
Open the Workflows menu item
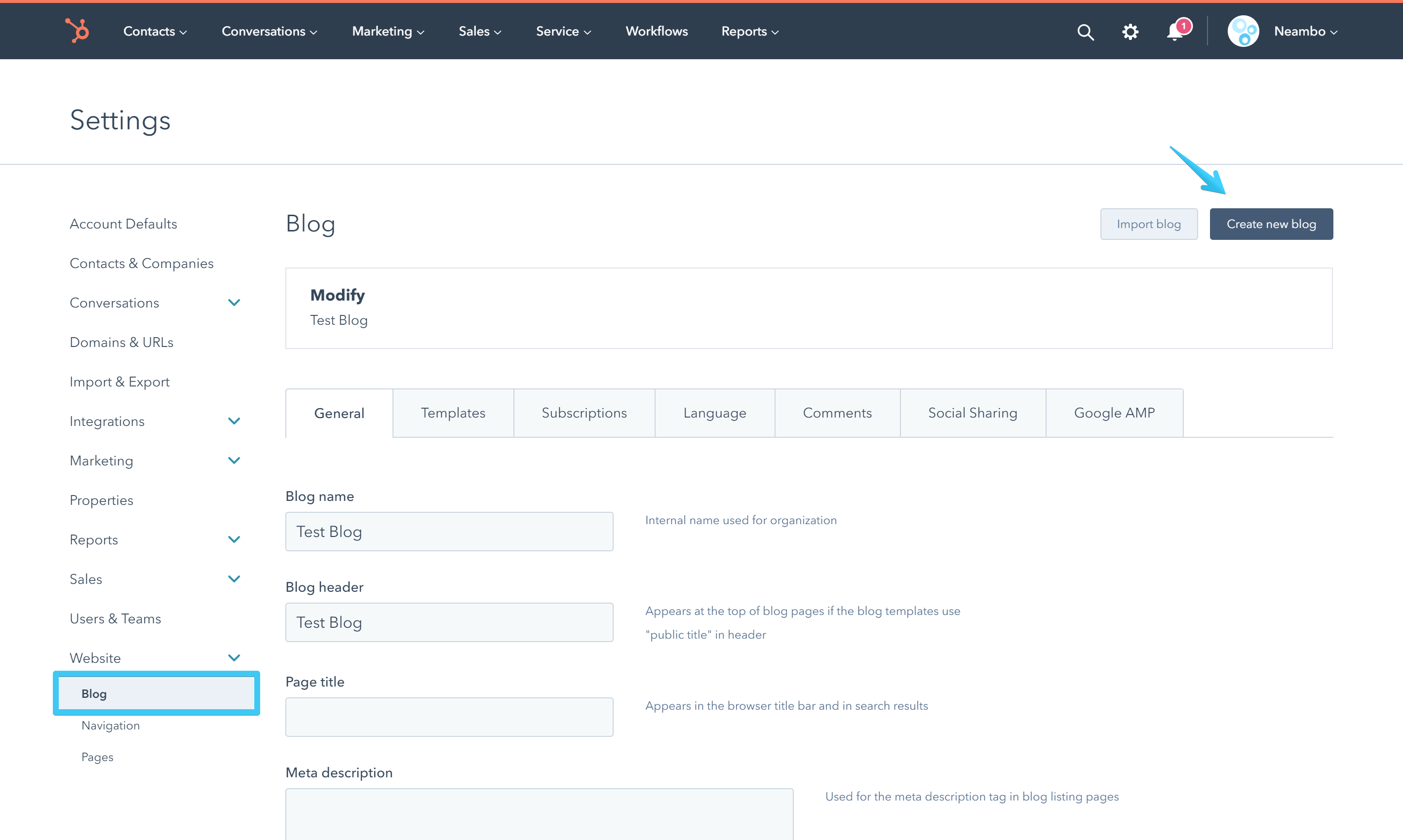click(656, 31)
